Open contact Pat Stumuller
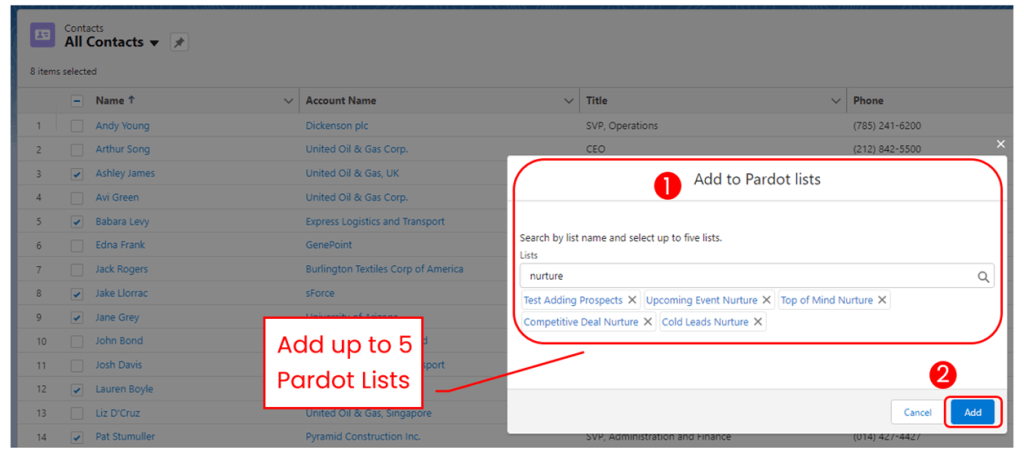The image size is (1024, 456). point(125,437)
